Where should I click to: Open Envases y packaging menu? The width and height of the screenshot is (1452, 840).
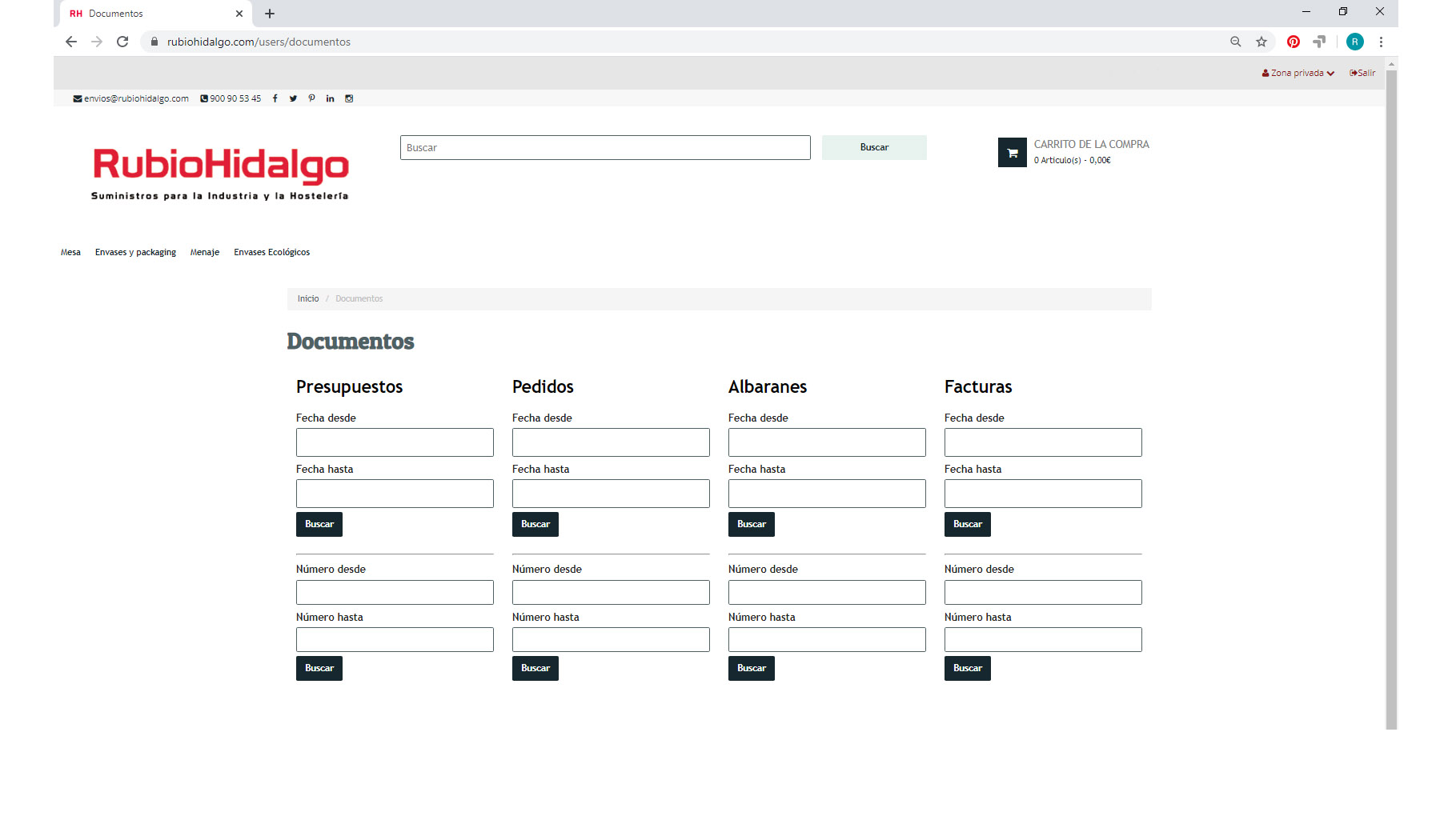(135, 252)
